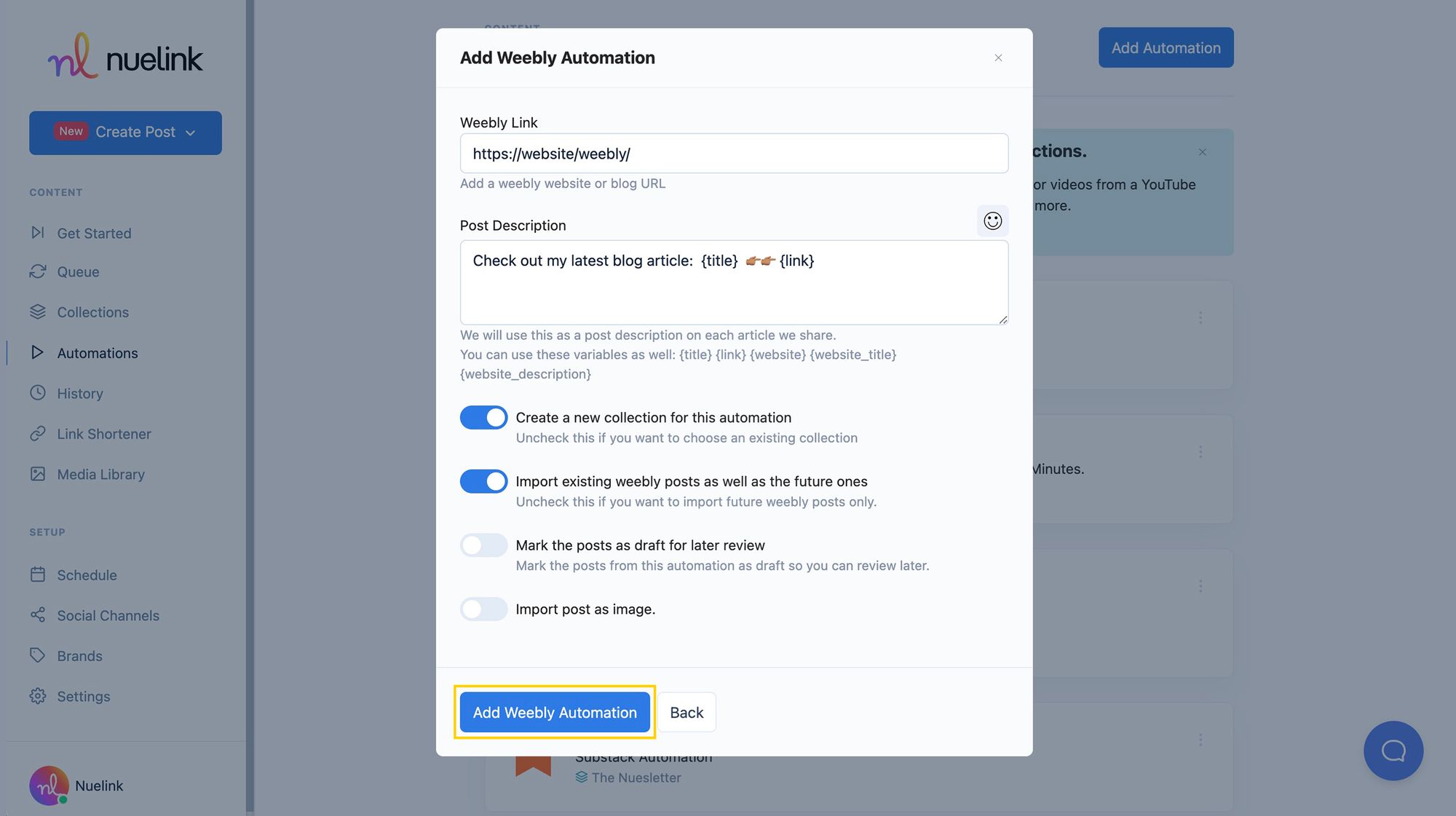Click the Create Post dropdown button

coord(125,132)
